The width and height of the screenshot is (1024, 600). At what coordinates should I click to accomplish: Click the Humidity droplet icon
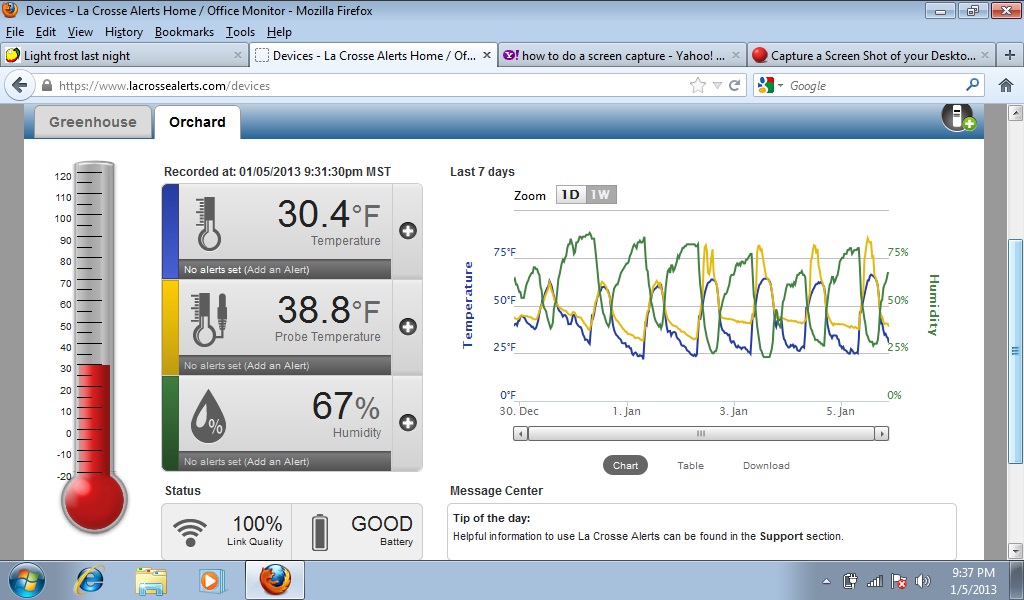pos(208,416)
